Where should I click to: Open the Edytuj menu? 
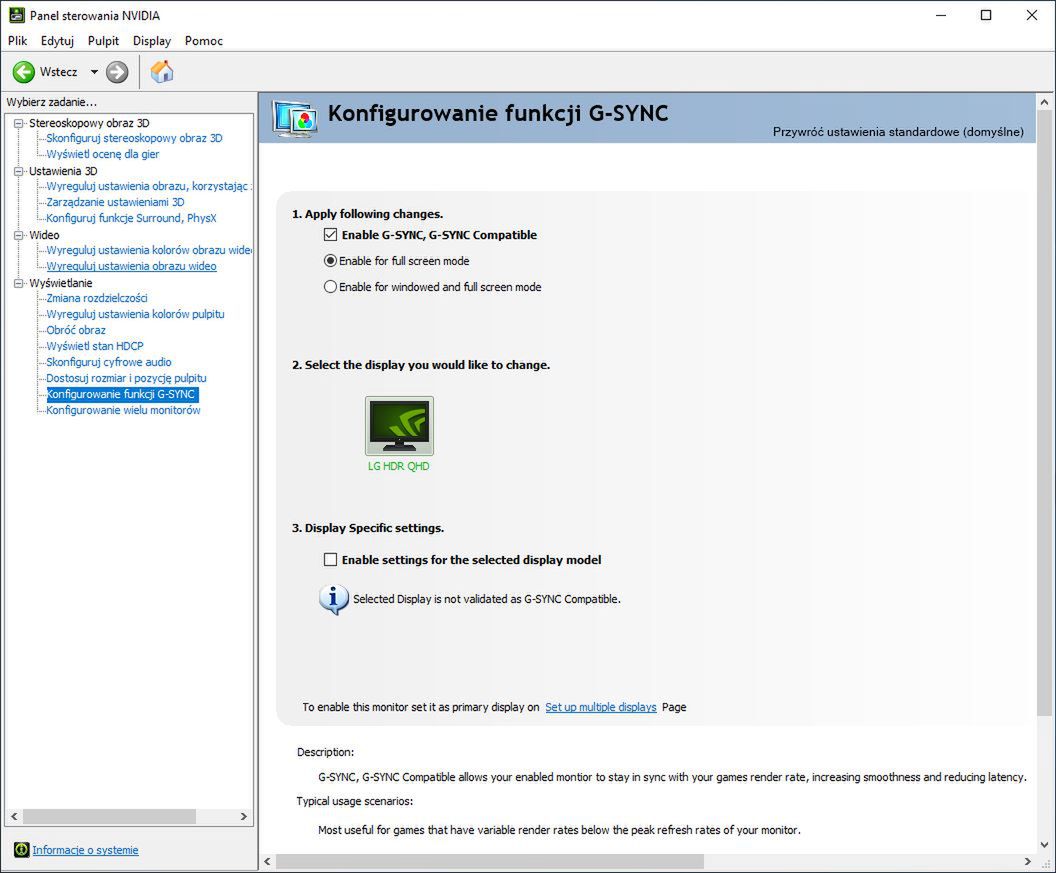pos(57,40)
